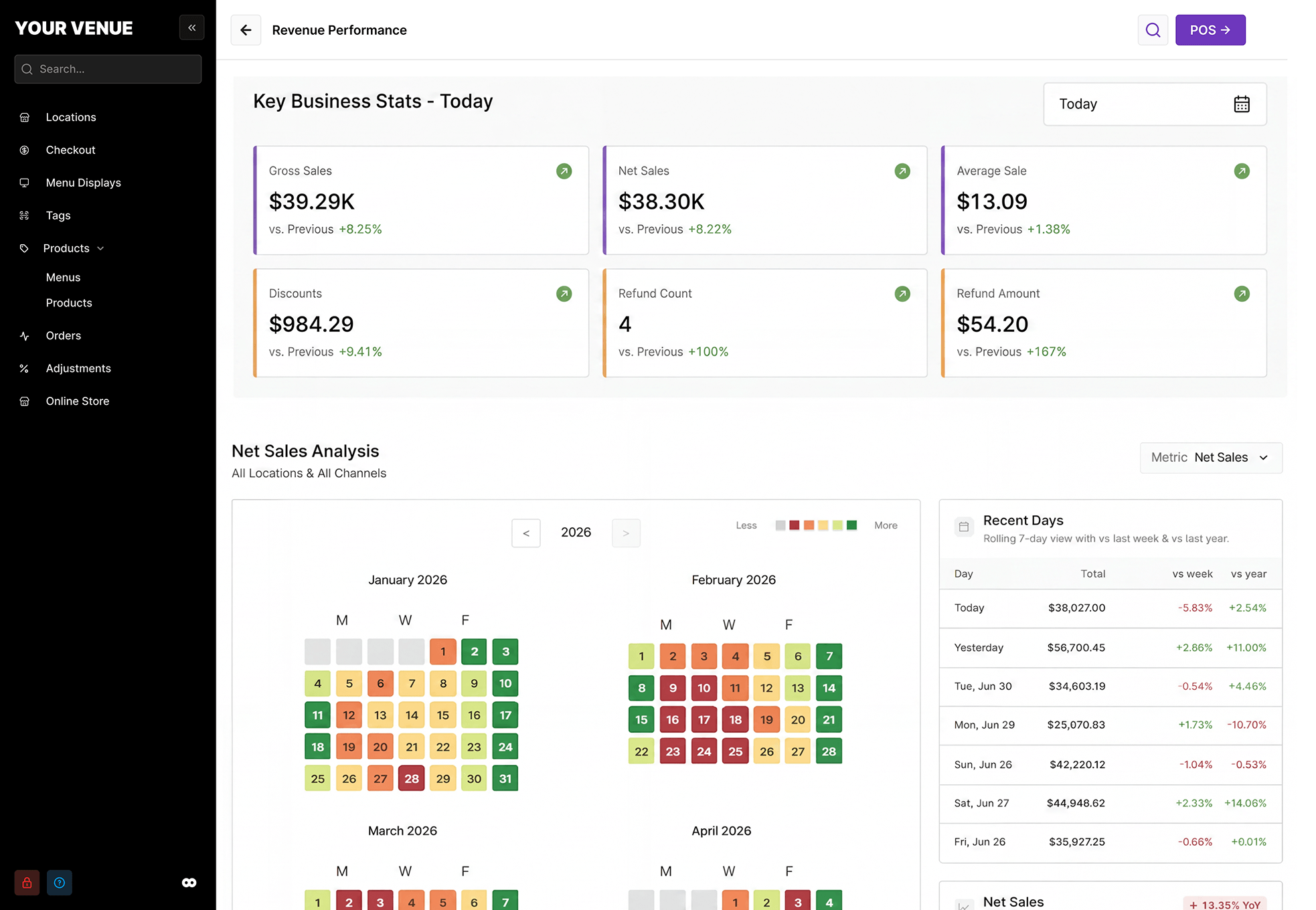The image size is (1316, 910).
Task: Open the POS button
Action: (1210, 30)
